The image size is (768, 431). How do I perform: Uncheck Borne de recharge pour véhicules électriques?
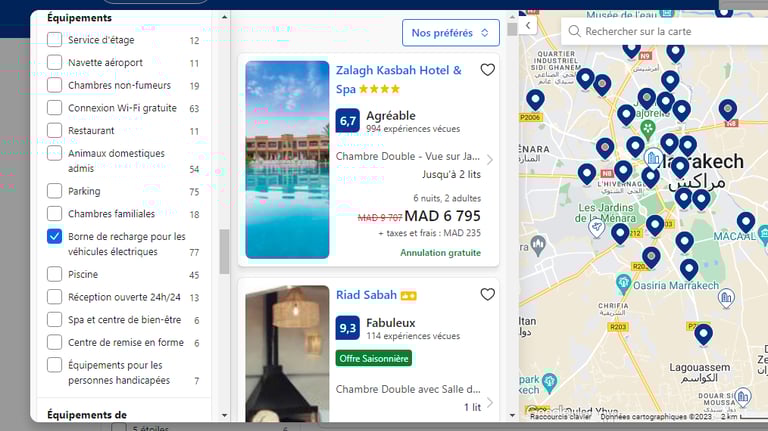(54, 236)
